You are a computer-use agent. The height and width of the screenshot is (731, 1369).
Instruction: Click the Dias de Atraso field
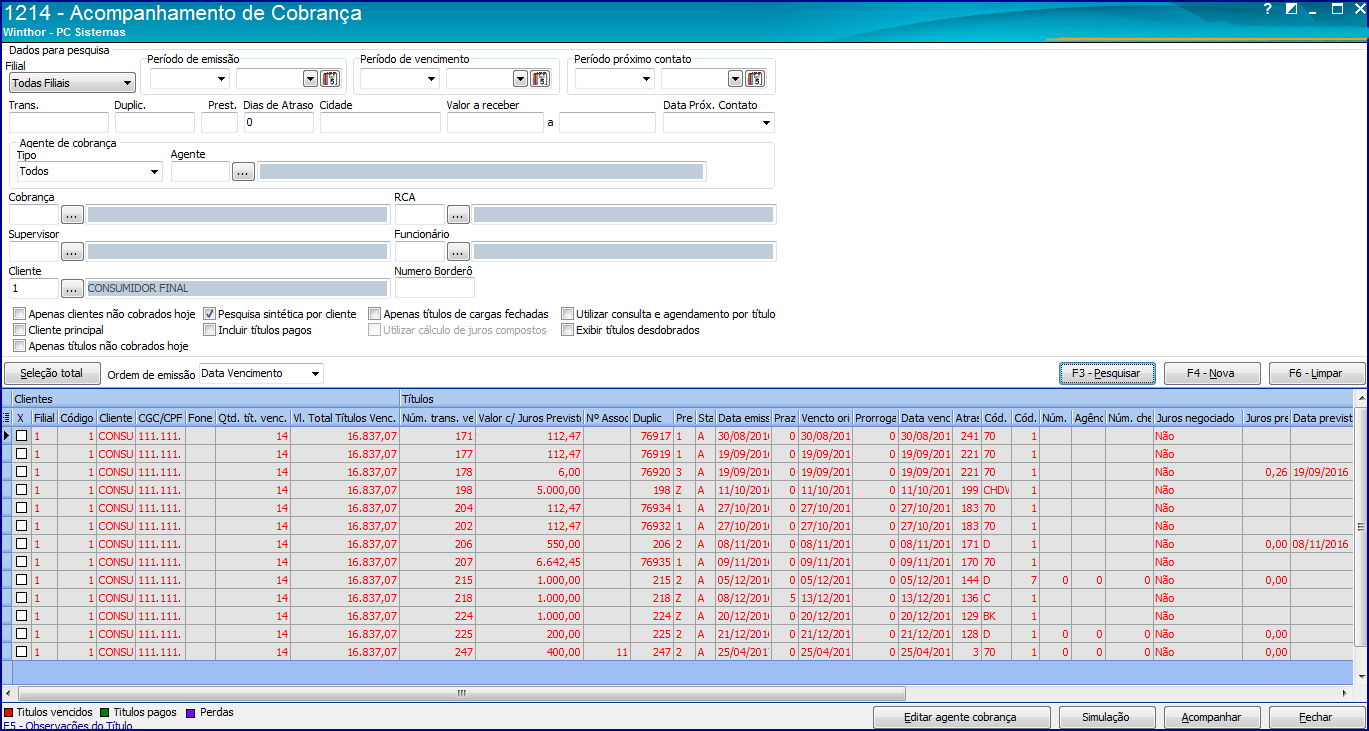(x=278, y=123)
